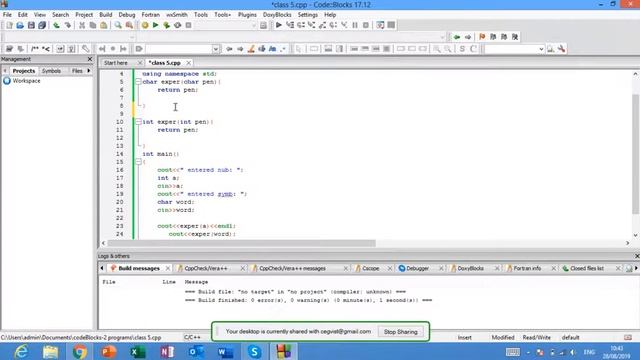Screen dimensions: 640x360
Task: Click the red wrench settings icon
Action: pos(562,49)
